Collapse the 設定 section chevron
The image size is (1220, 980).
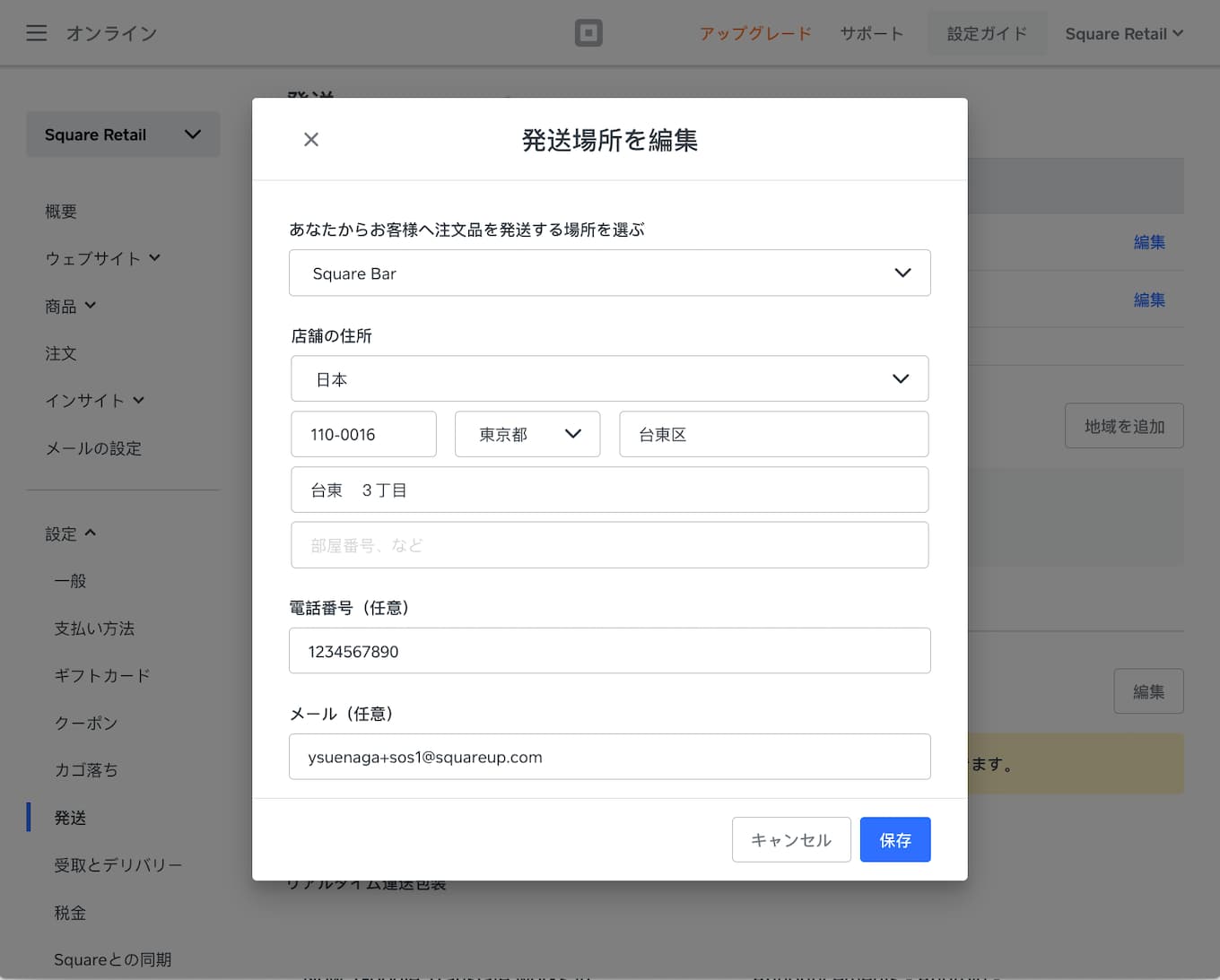pyautogui.click(x=91, y=532)
